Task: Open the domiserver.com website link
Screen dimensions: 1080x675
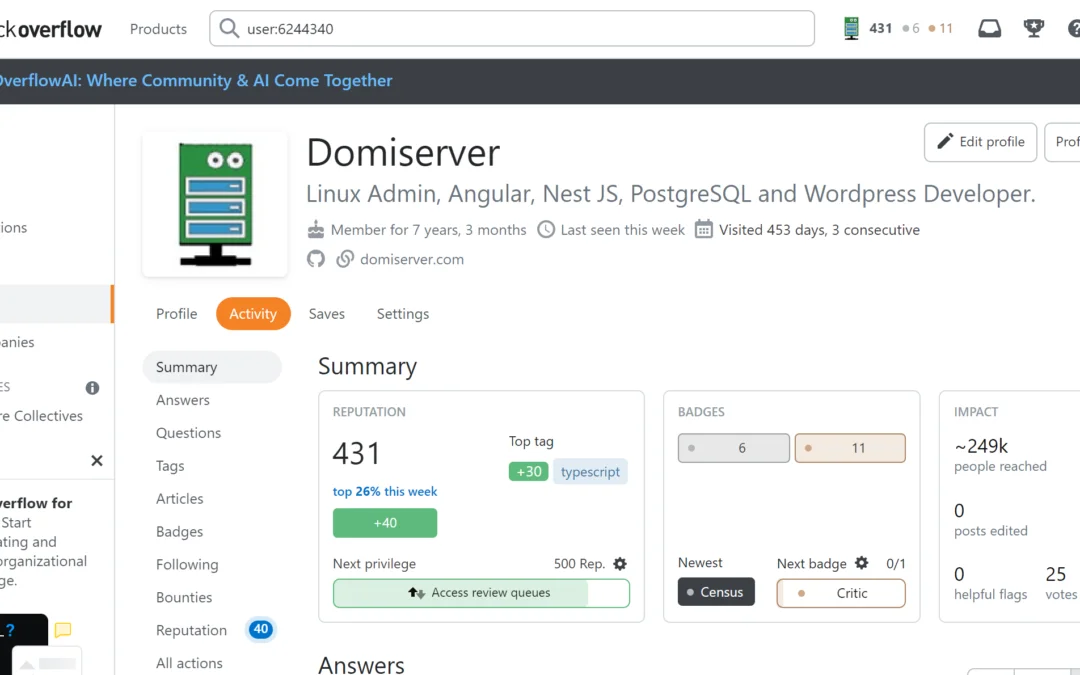Action: coord(411,259)
